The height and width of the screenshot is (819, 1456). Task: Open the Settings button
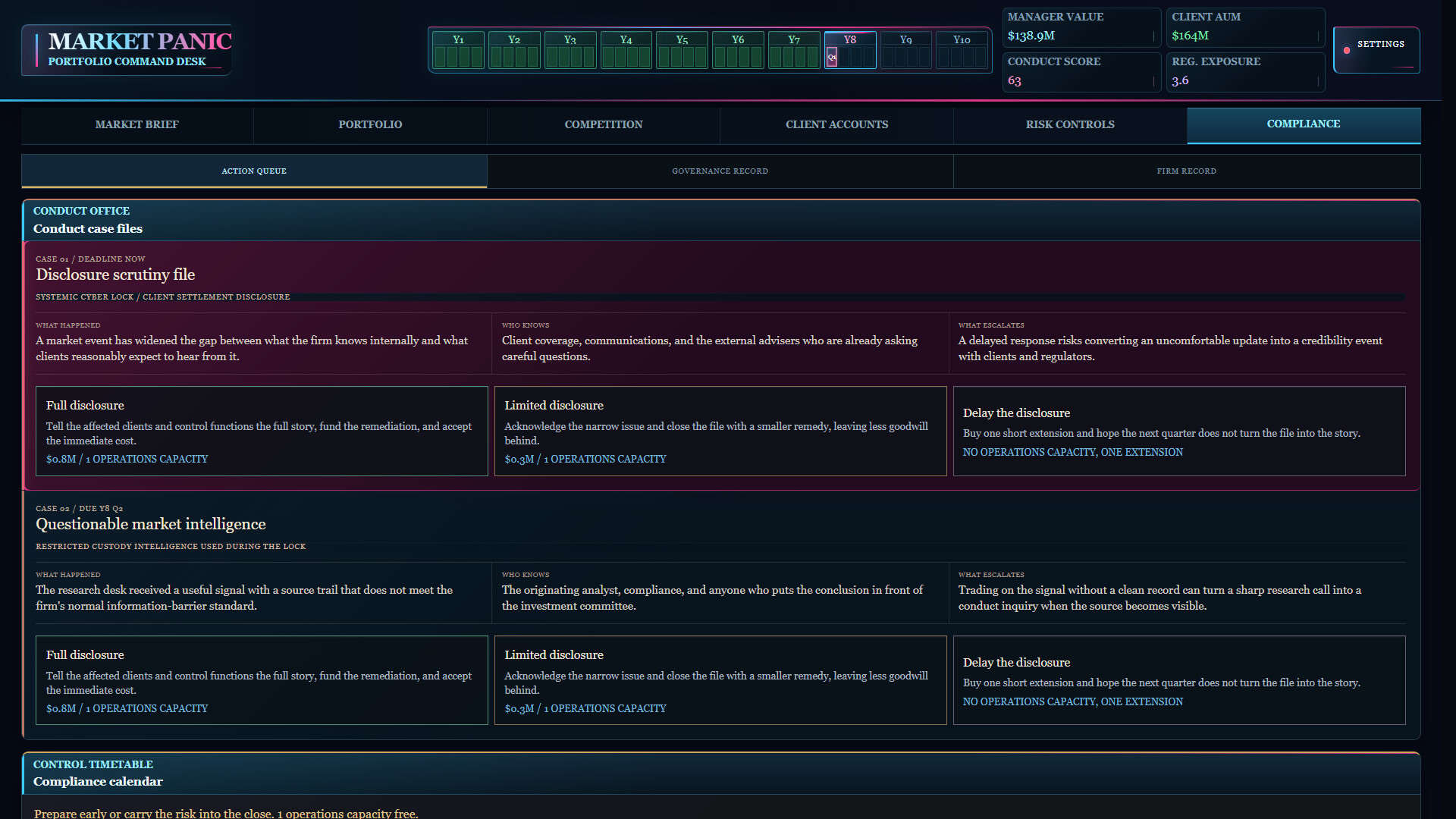(x=1376, y=50)
